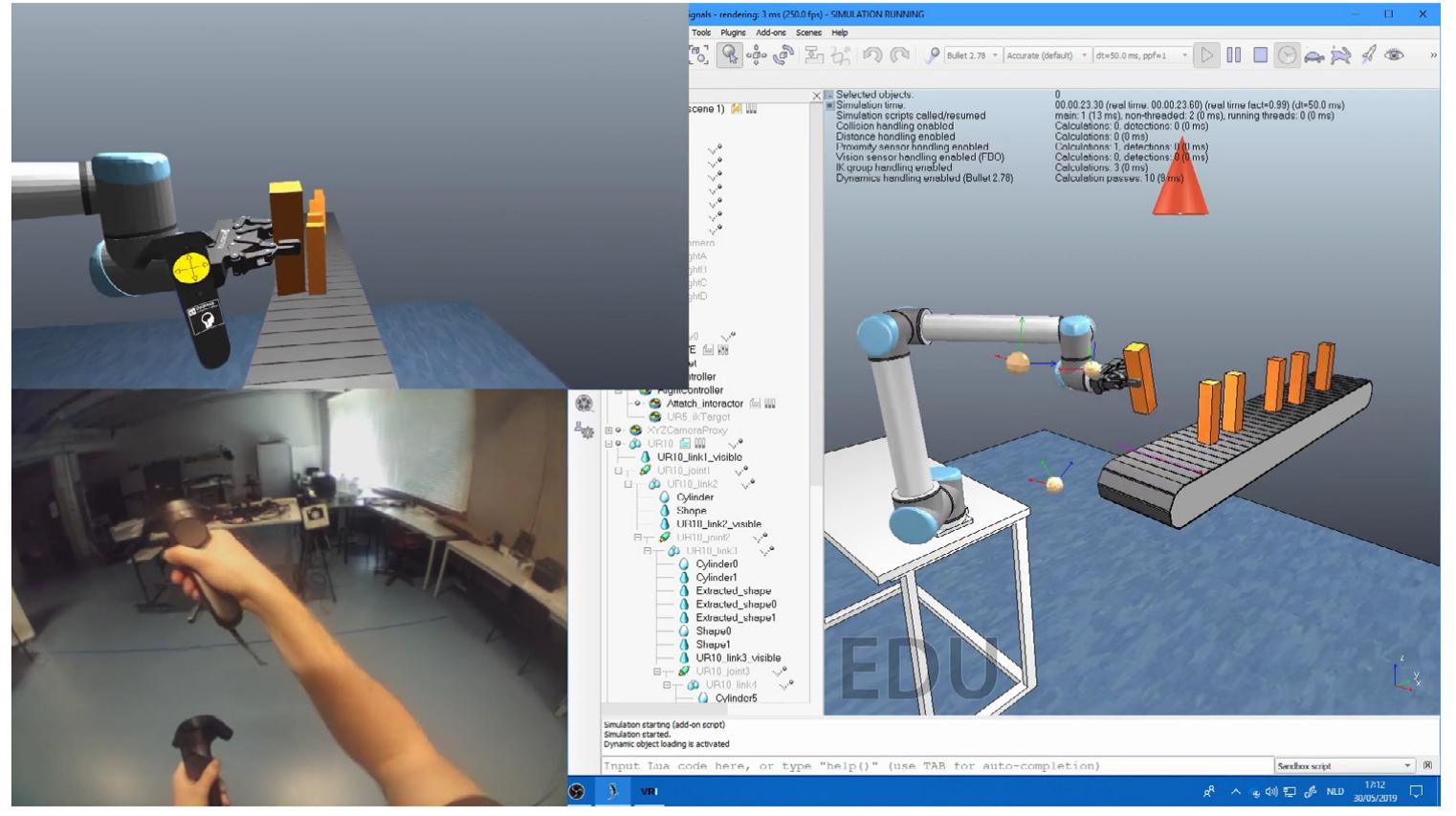
Task: Click the Lua command input field
Action: click(936, 766)
